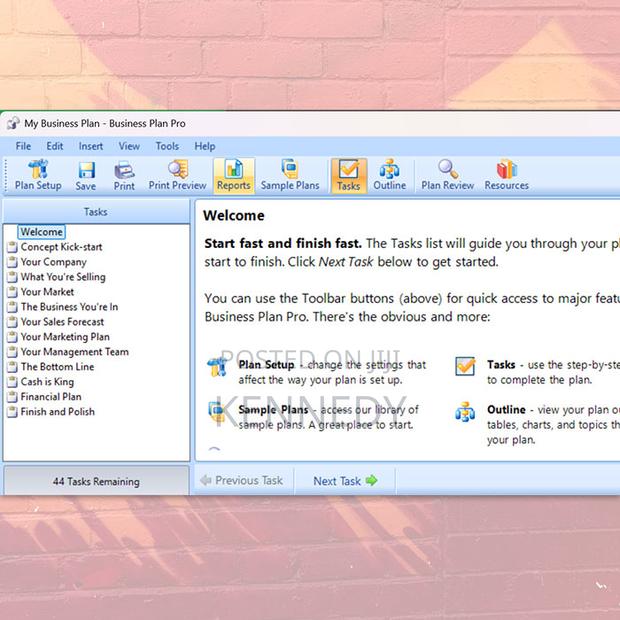The height and width of the screenshot is (620, 620).
Task: Open Print Preview from the toolbar
Action: click(x=177, y=174)
